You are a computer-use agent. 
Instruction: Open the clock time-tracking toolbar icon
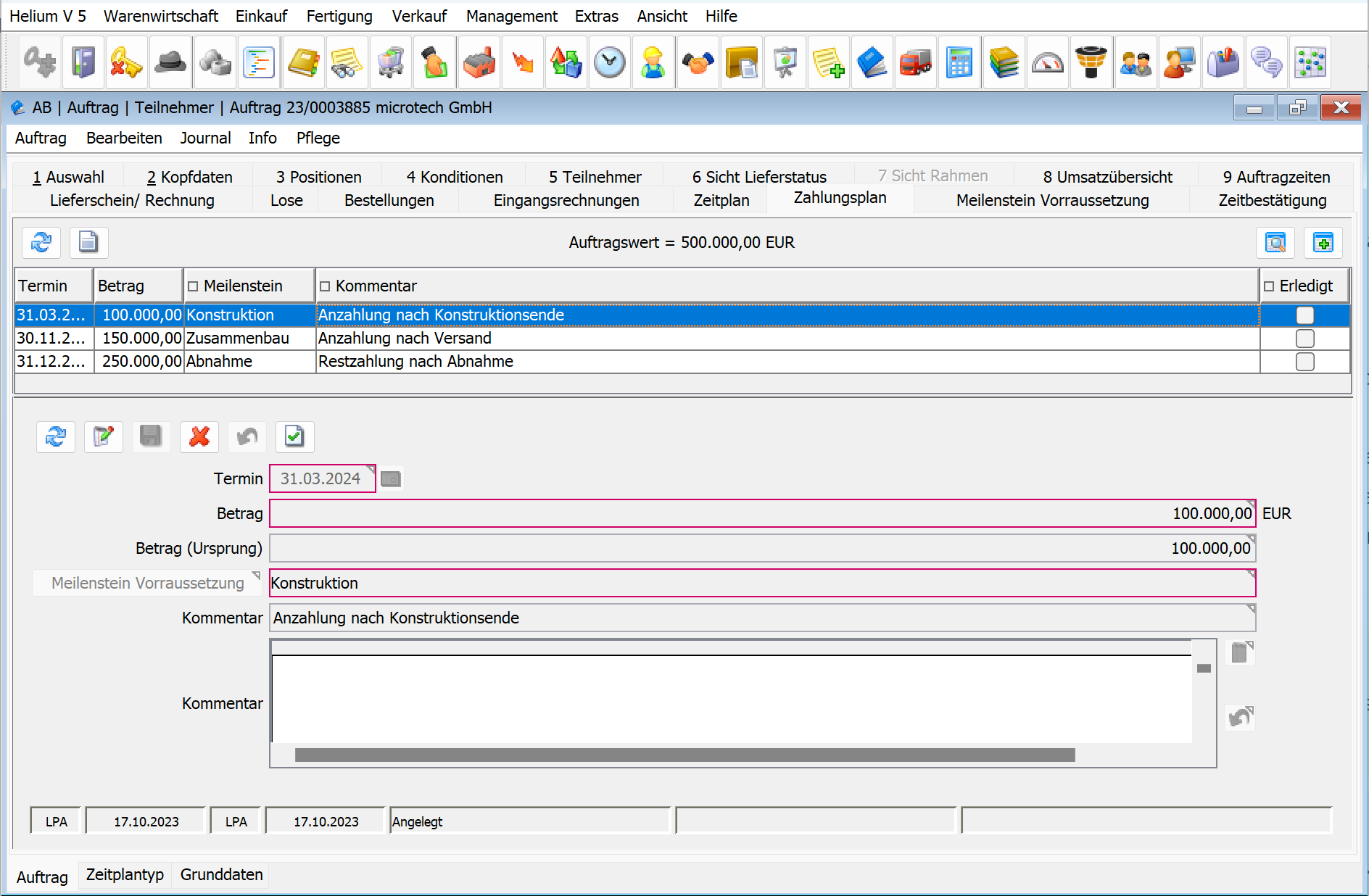point(609,63)
